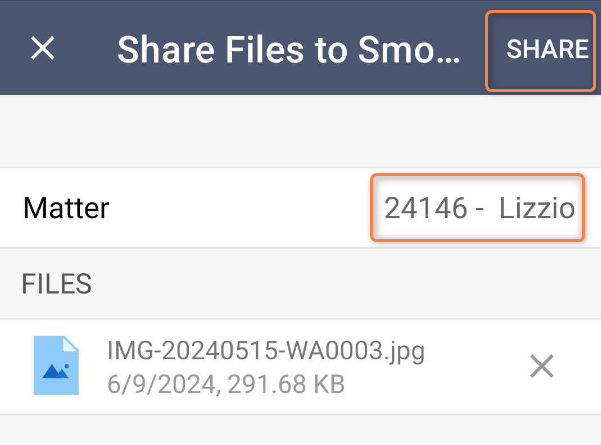Viewport: 601px width, 445px height.
Task: Tap the SHARE button in header
Action: point(547,49)
